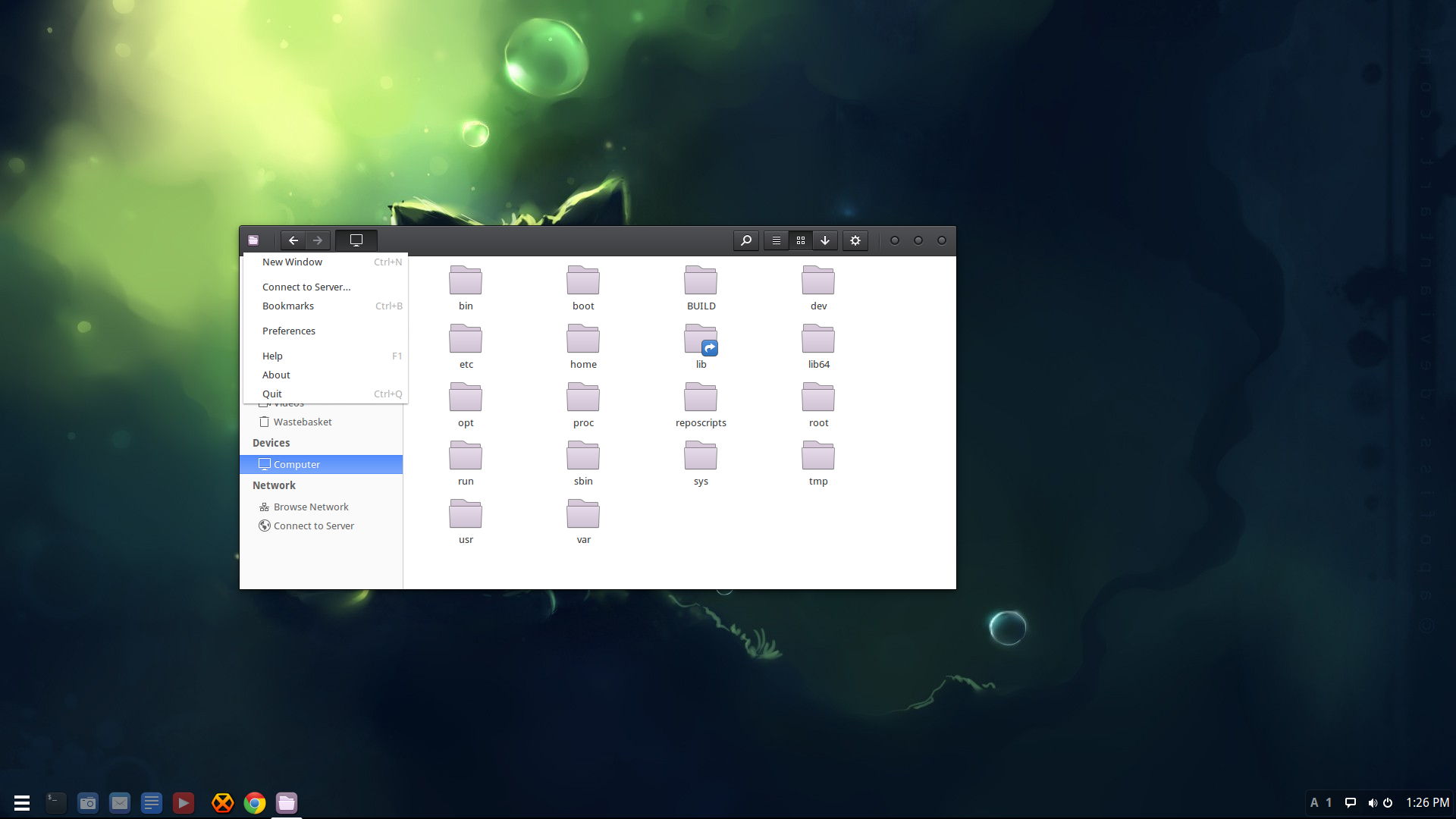Switch to icon grid view
This screenshot has width=1456, height=819.
[801, 240]
